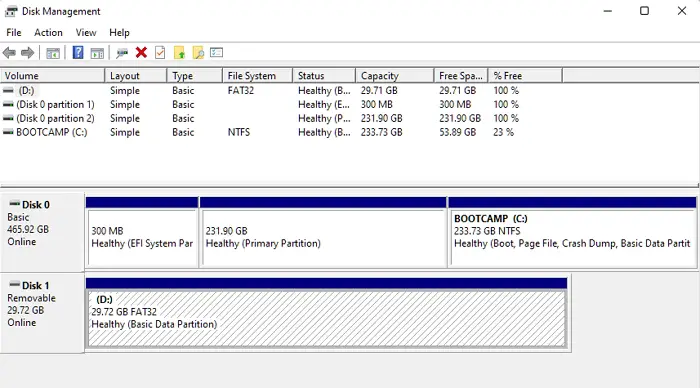Select the (D:) FAT32 partition block
Image resolution: width=700 pixels, height=388 pixels.
[327, 313]
